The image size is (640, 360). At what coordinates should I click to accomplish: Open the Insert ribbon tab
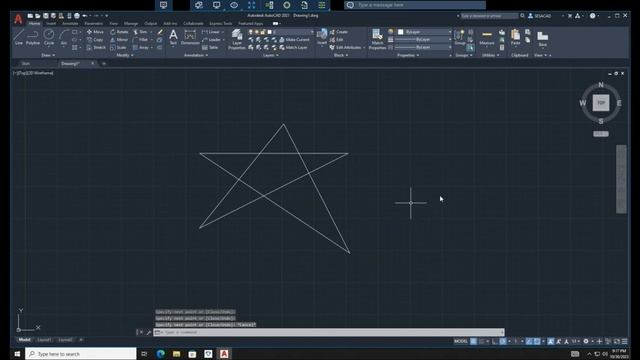pyautogui.click(x=51, y=24)
